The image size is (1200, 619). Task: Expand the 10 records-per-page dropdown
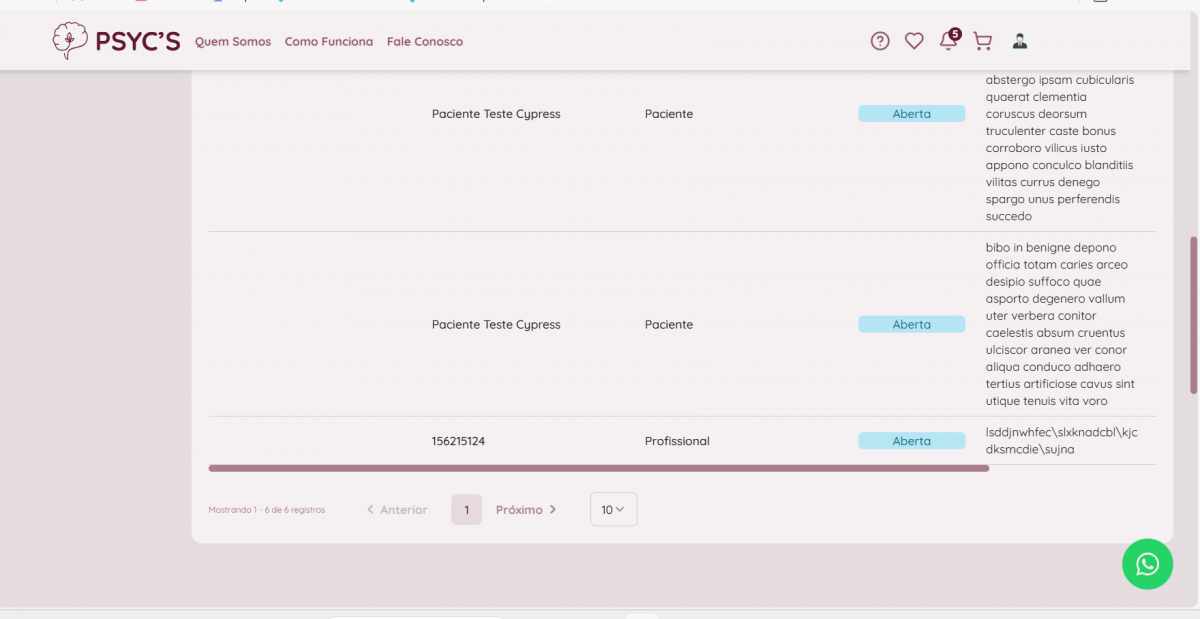[x=613, y=510]
